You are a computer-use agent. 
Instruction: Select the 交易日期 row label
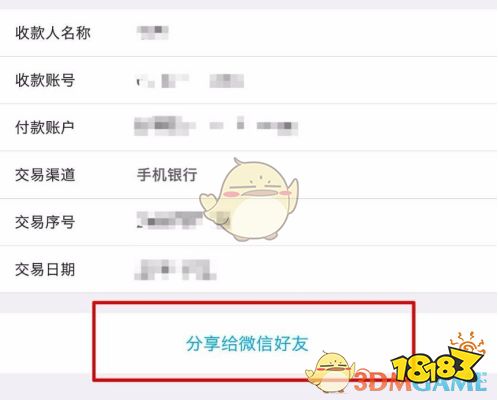pyautogui.click(x=45, y=269)
